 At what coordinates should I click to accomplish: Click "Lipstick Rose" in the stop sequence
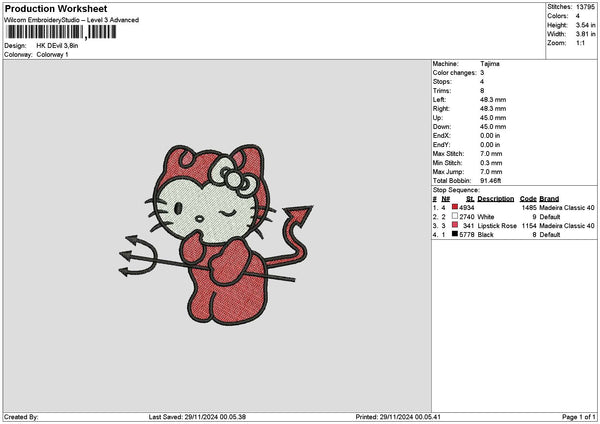pos(497,226)
